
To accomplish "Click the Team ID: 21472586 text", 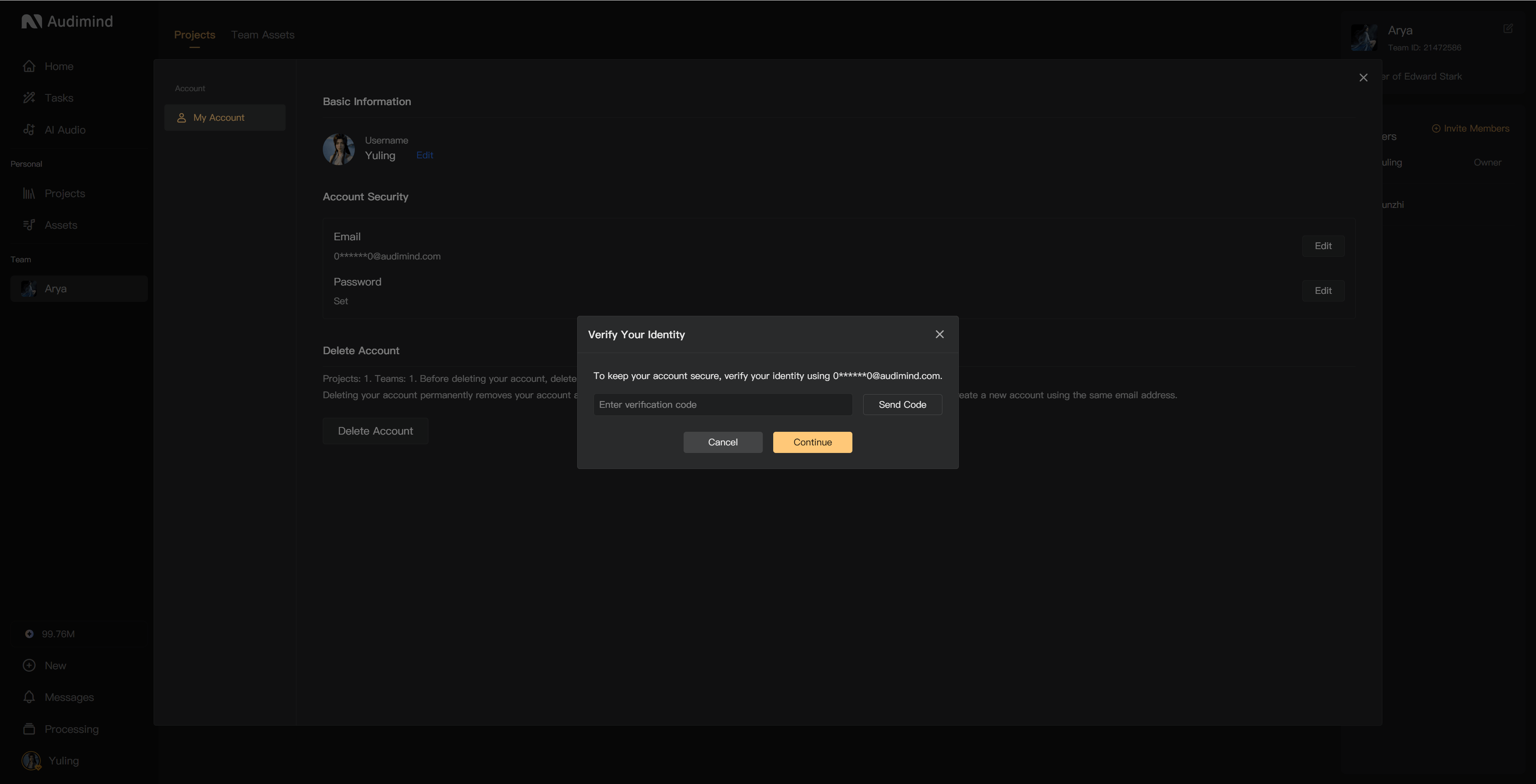I will pyautogui.click(x=1424, y=48).
